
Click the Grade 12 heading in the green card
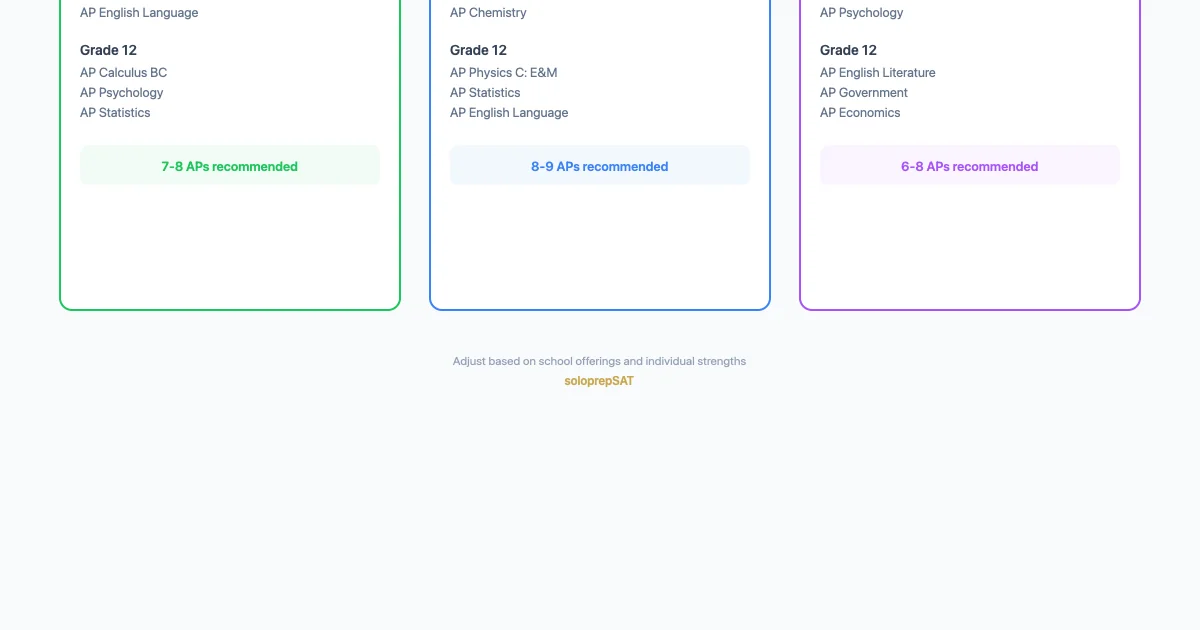click(x=109, y=50)
